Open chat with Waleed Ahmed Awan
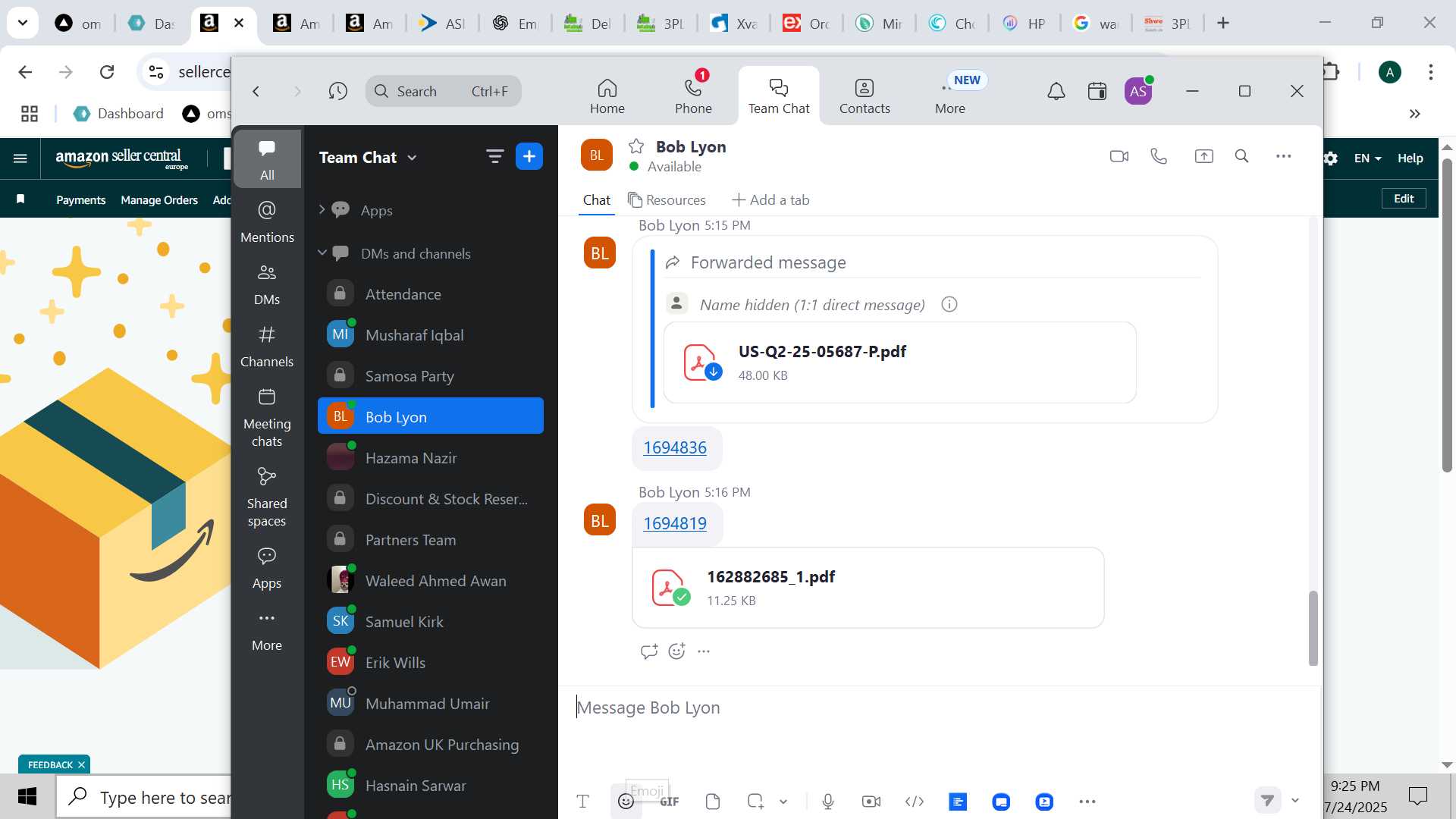The height and width of the screenshot is (819, 1456). coord(431,580)
